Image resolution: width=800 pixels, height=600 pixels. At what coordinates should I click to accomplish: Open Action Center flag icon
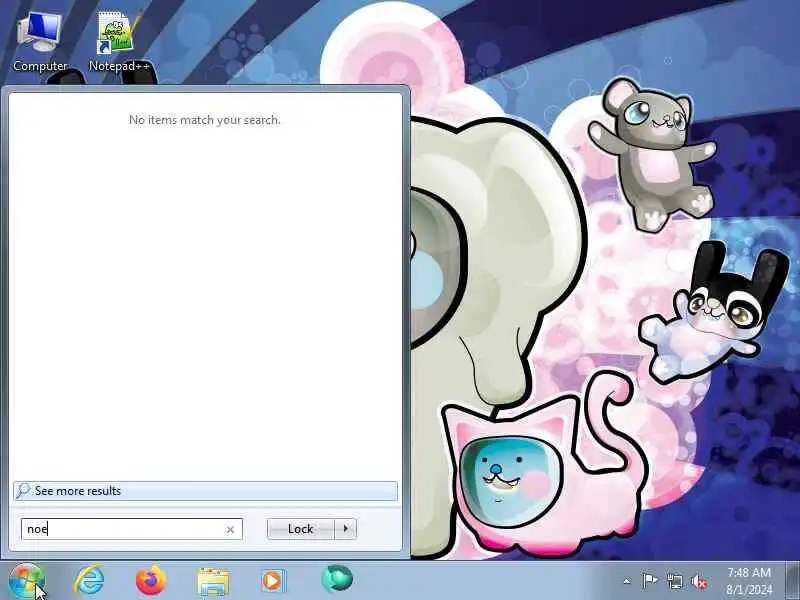pos(650,581)
